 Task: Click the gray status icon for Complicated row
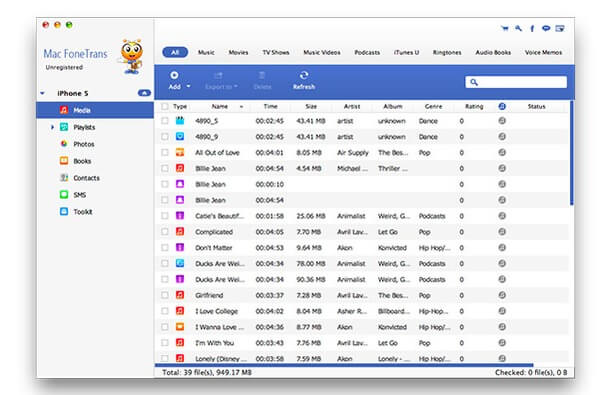point(502,232)
